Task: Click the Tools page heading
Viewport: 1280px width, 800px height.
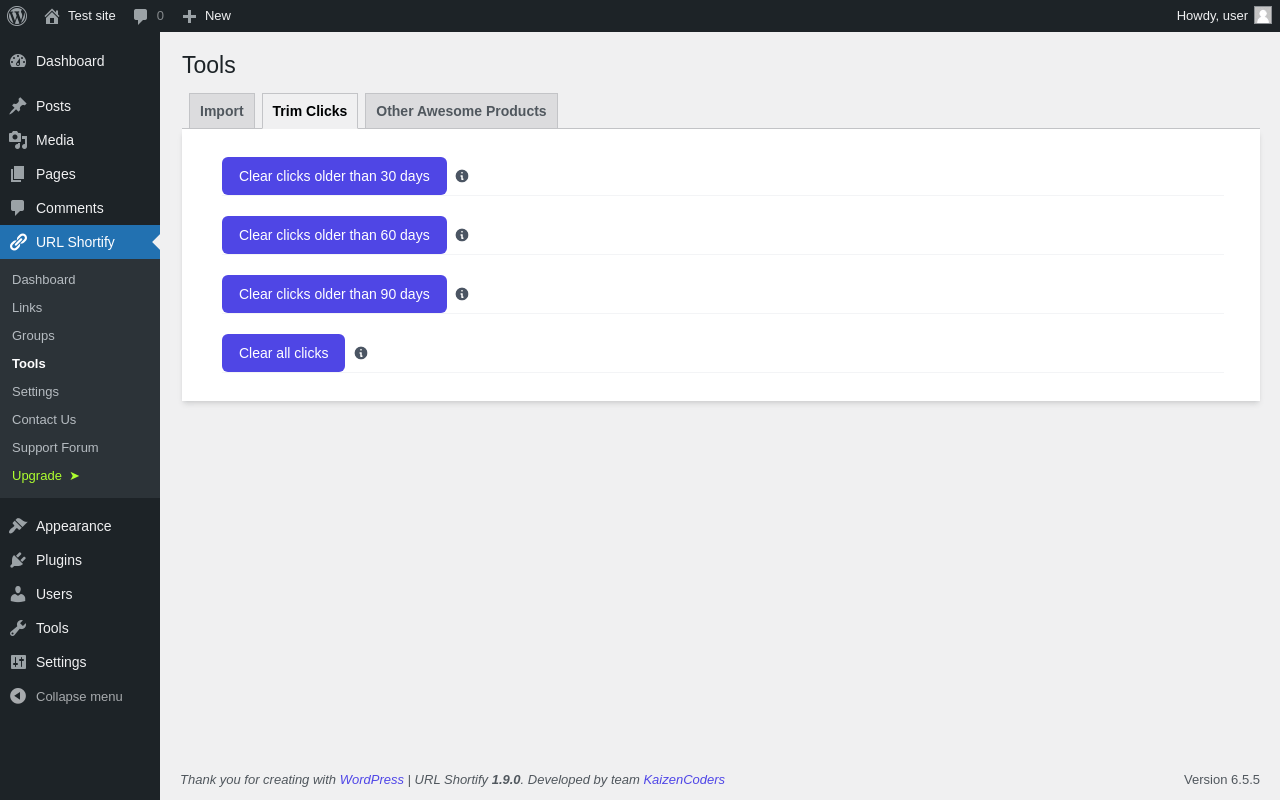Action: [x=209, y=65]
